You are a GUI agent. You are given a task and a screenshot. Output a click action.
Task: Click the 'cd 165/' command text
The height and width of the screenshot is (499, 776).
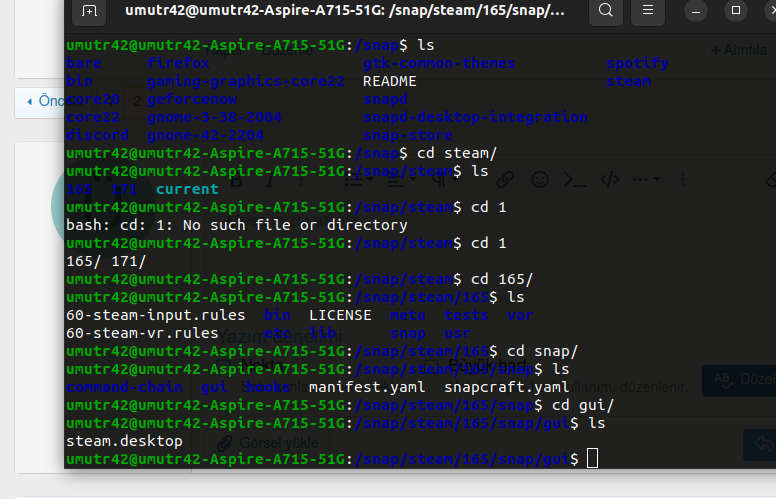click(x=502, y=279)
